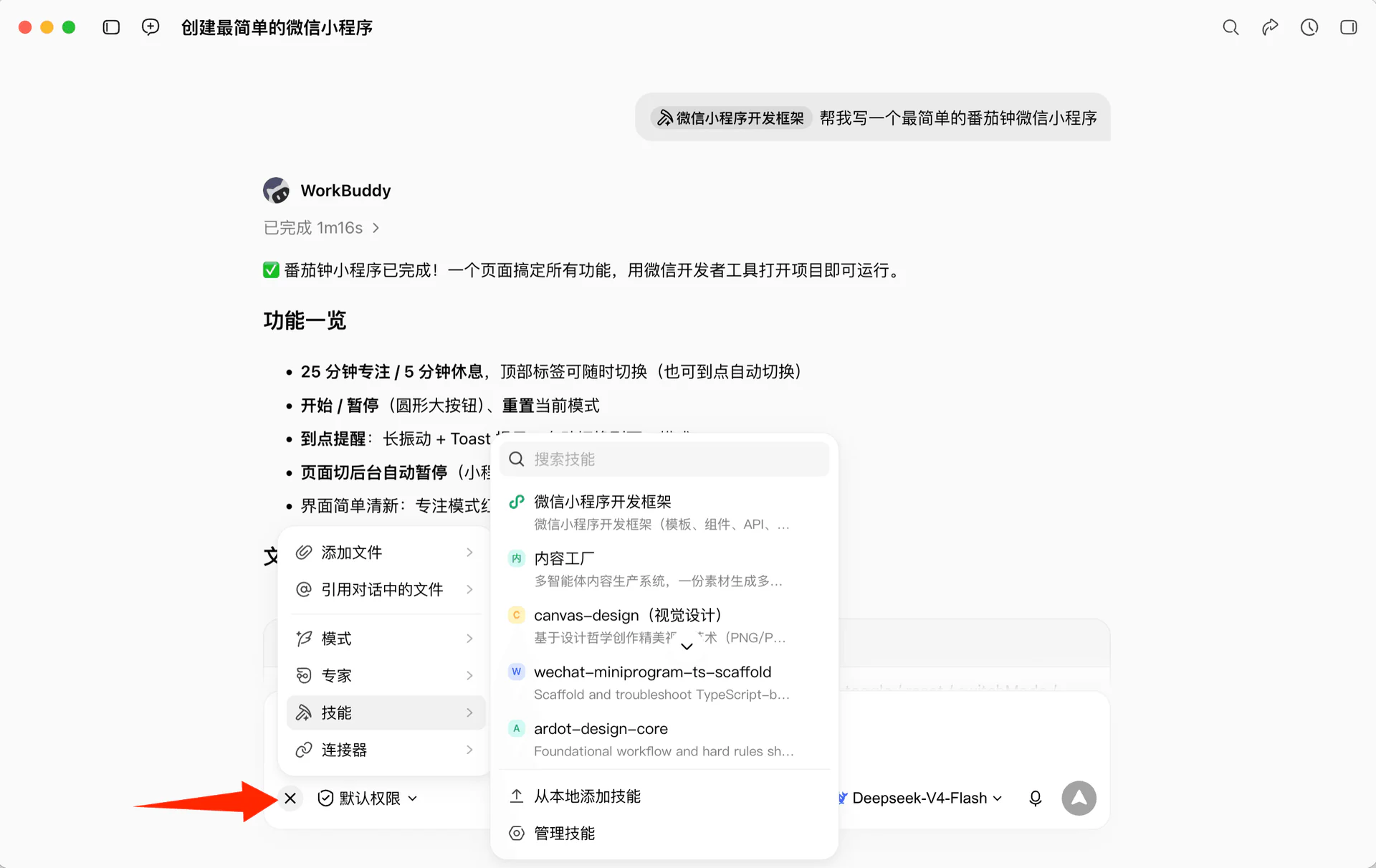Click the chevron right of 专家
Screen dimensions: 1376x868
[469, 675]
